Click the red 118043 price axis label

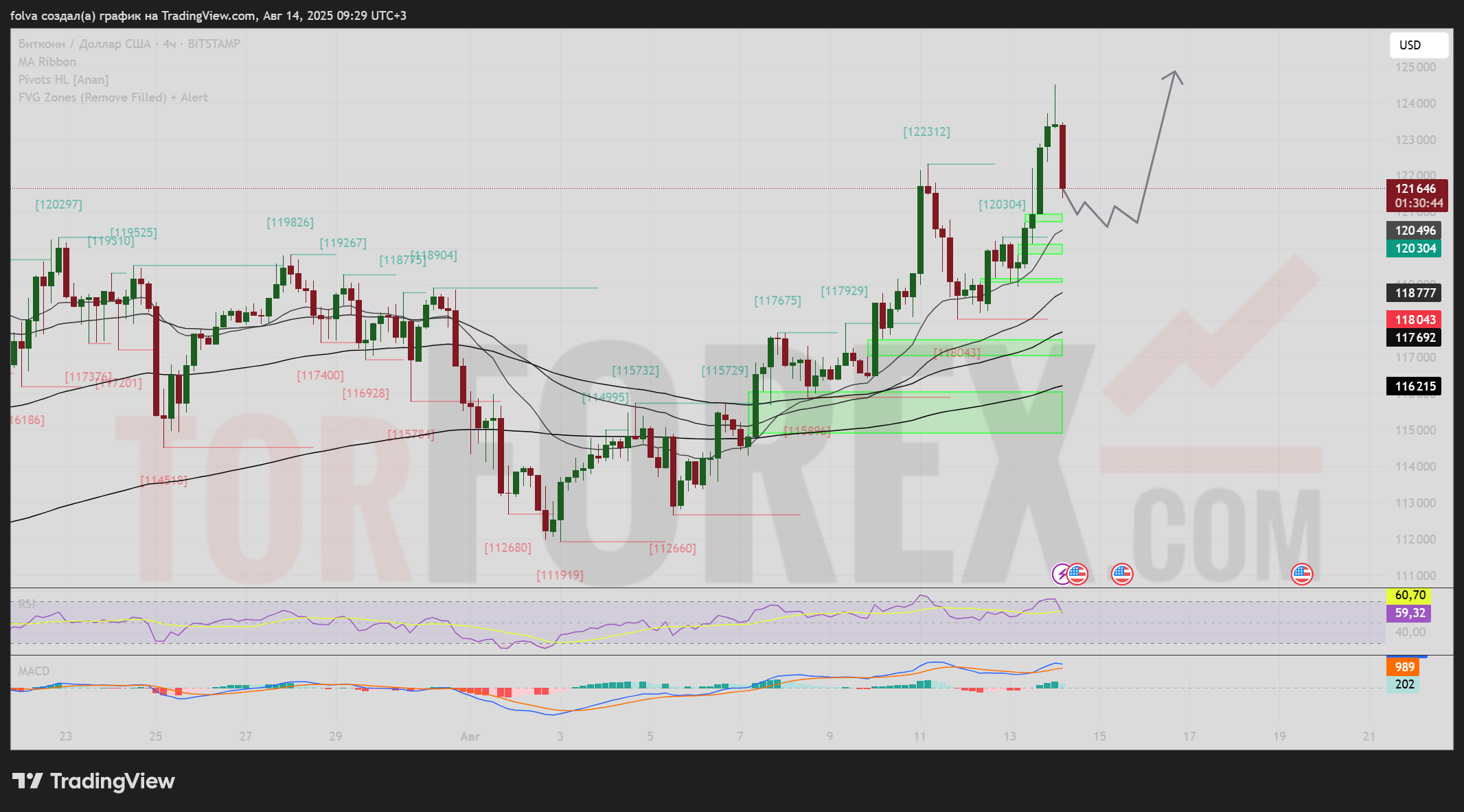[x=1414, y=319]
